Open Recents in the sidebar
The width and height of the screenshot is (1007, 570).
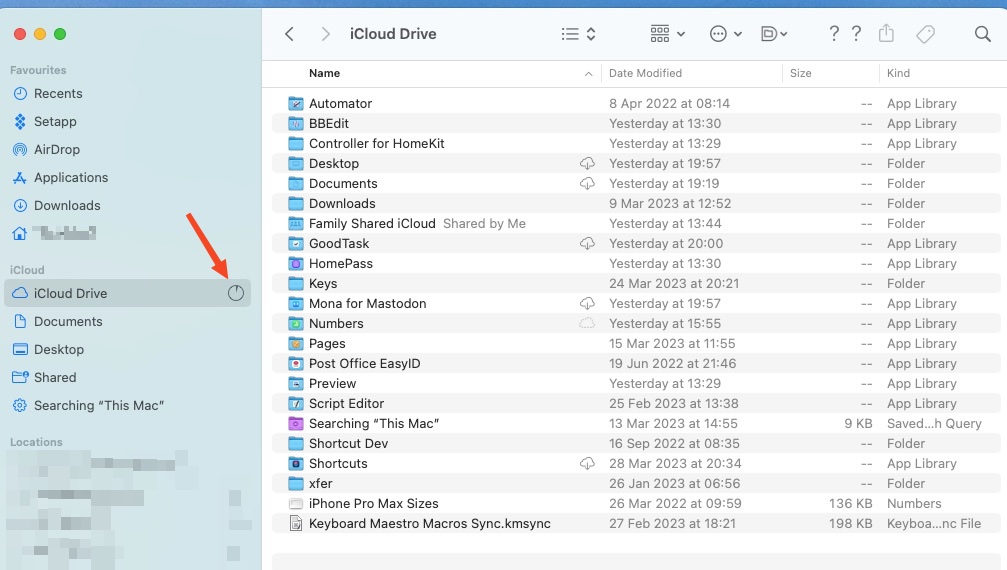pos(58,94)
